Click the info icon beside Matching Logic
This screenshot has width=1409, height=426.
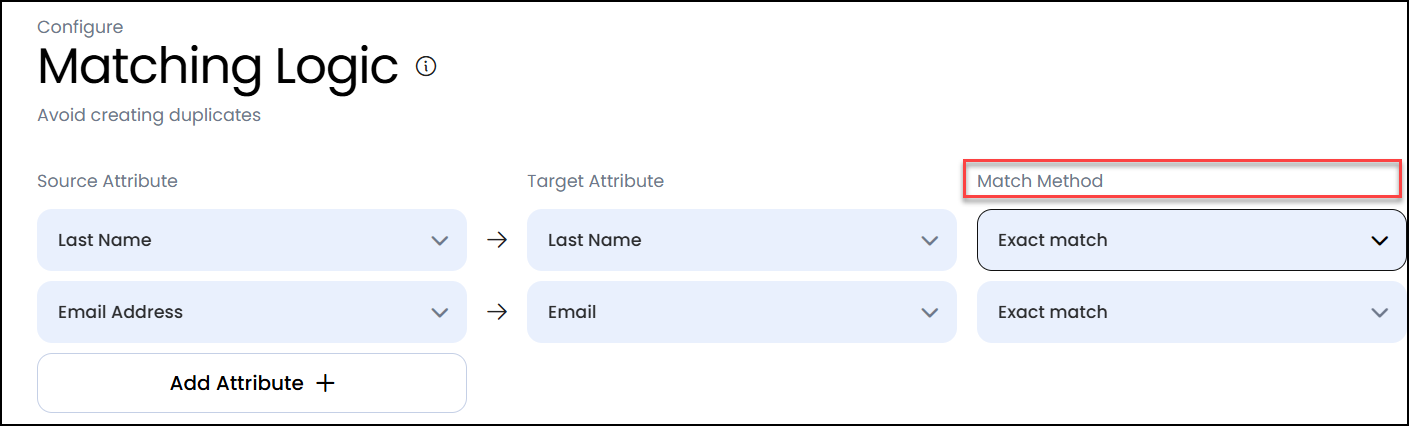click(426, 67)
